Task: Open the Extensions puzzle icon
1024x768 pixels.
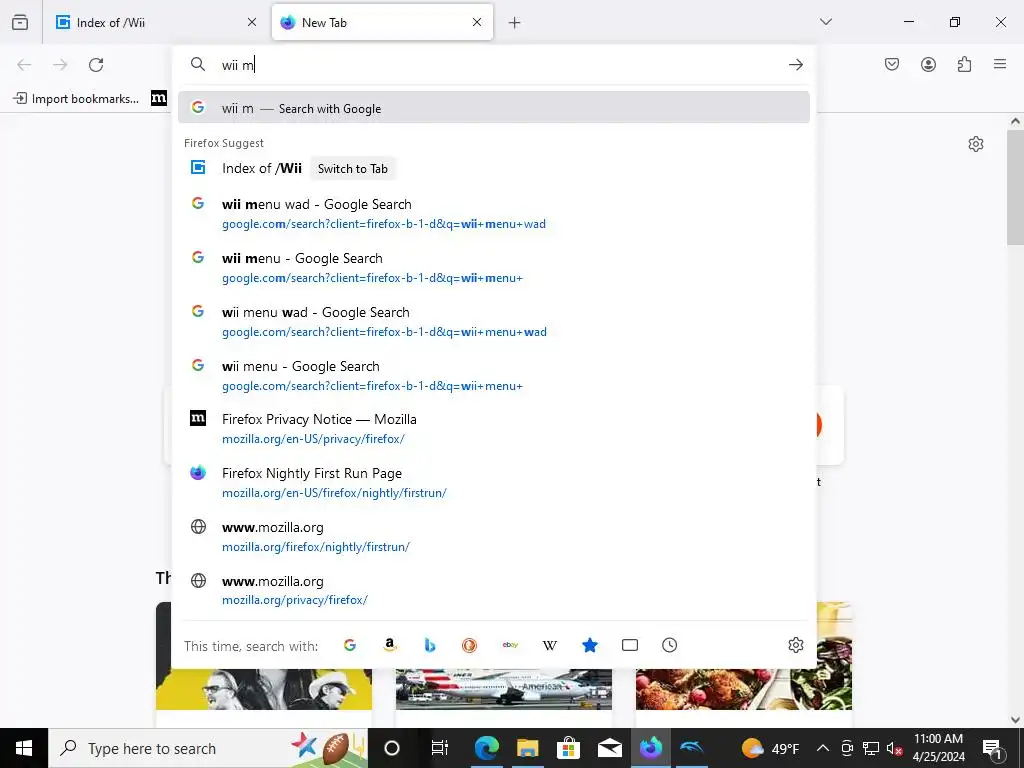Action: 964,64
